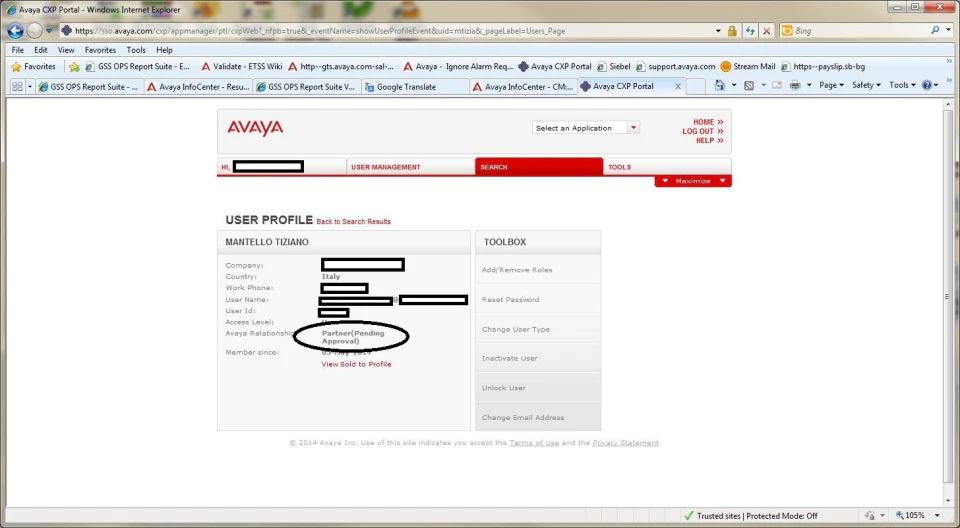
Task: Click the Refresh page icon
Action: 750,31
